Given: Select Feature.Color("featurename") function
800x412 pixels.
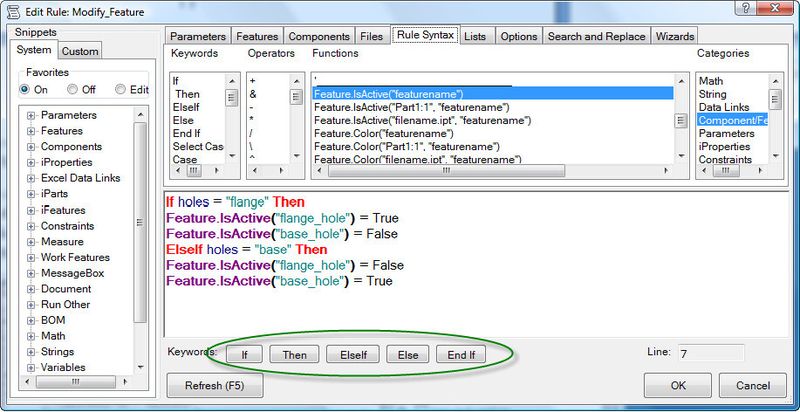Looking at the screenshot, I should tap(384, 134).
